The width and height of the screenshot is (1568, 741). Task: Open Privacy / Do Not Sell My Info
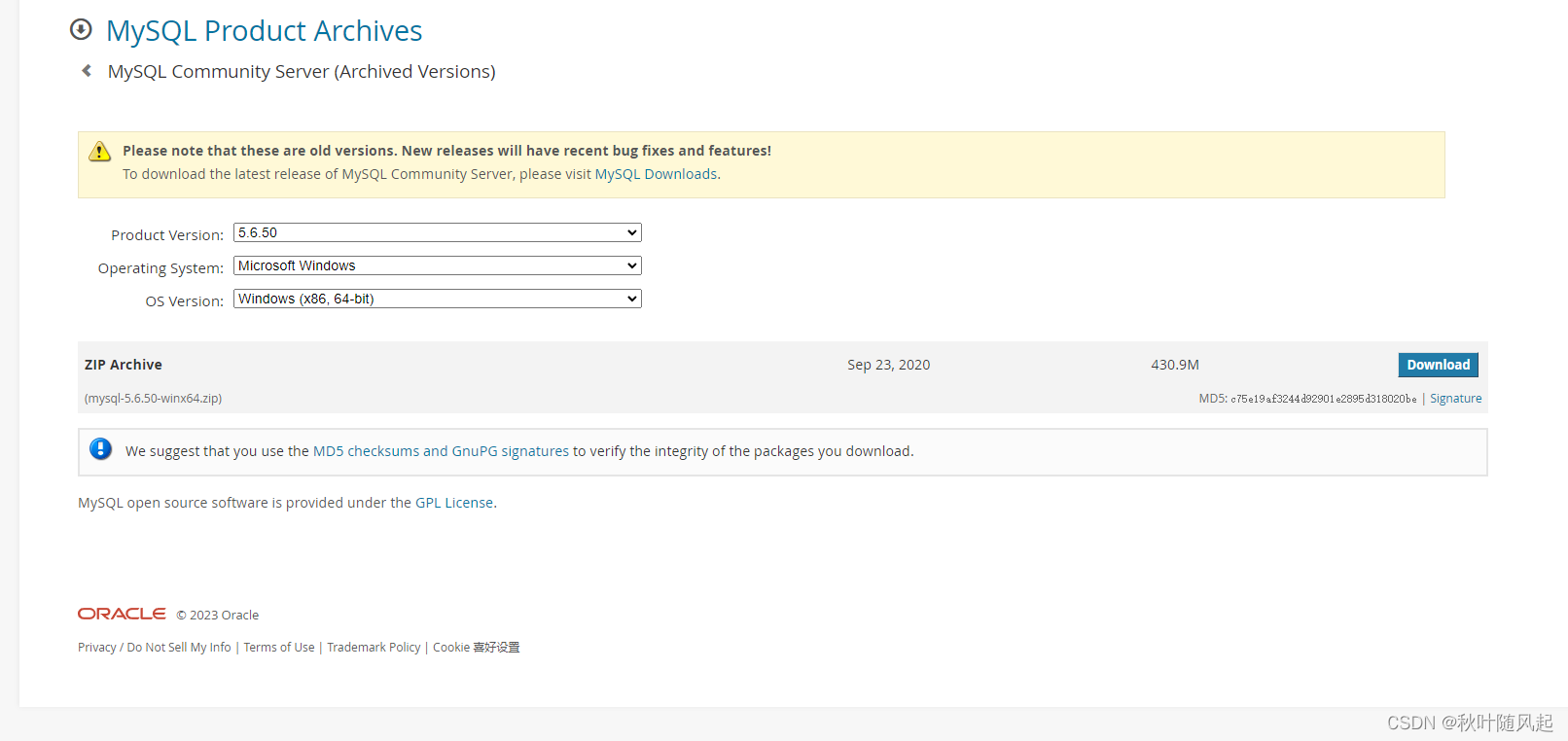(155, 648)
